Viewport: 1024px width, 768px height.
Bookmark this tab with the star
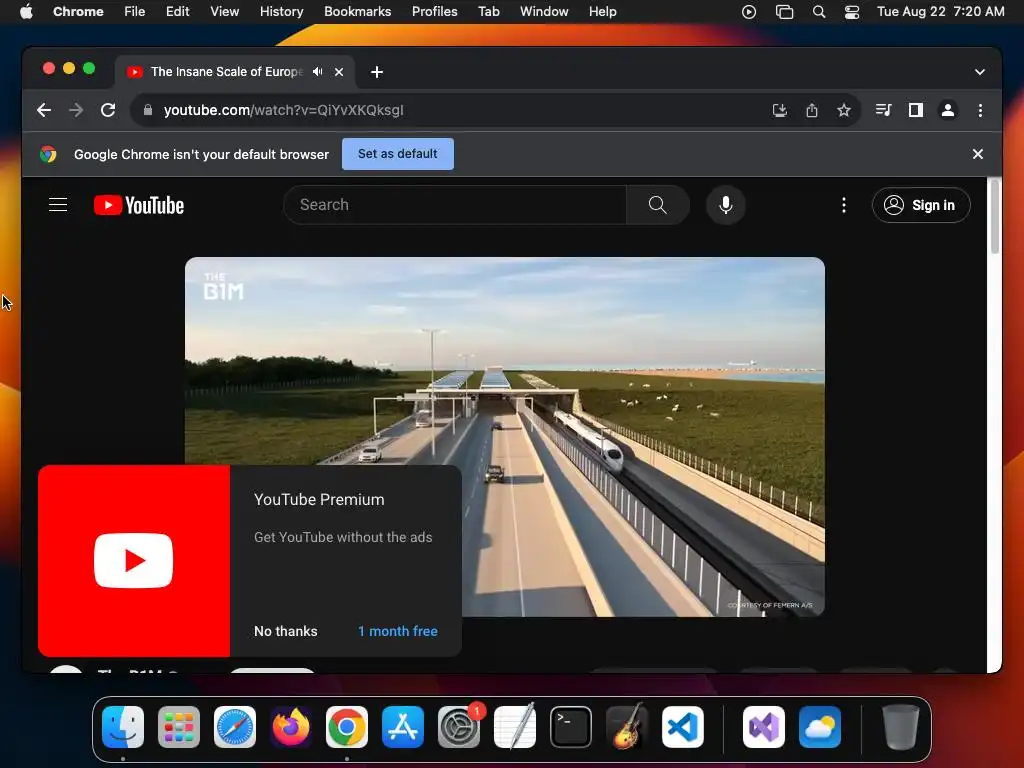point(844,110)
